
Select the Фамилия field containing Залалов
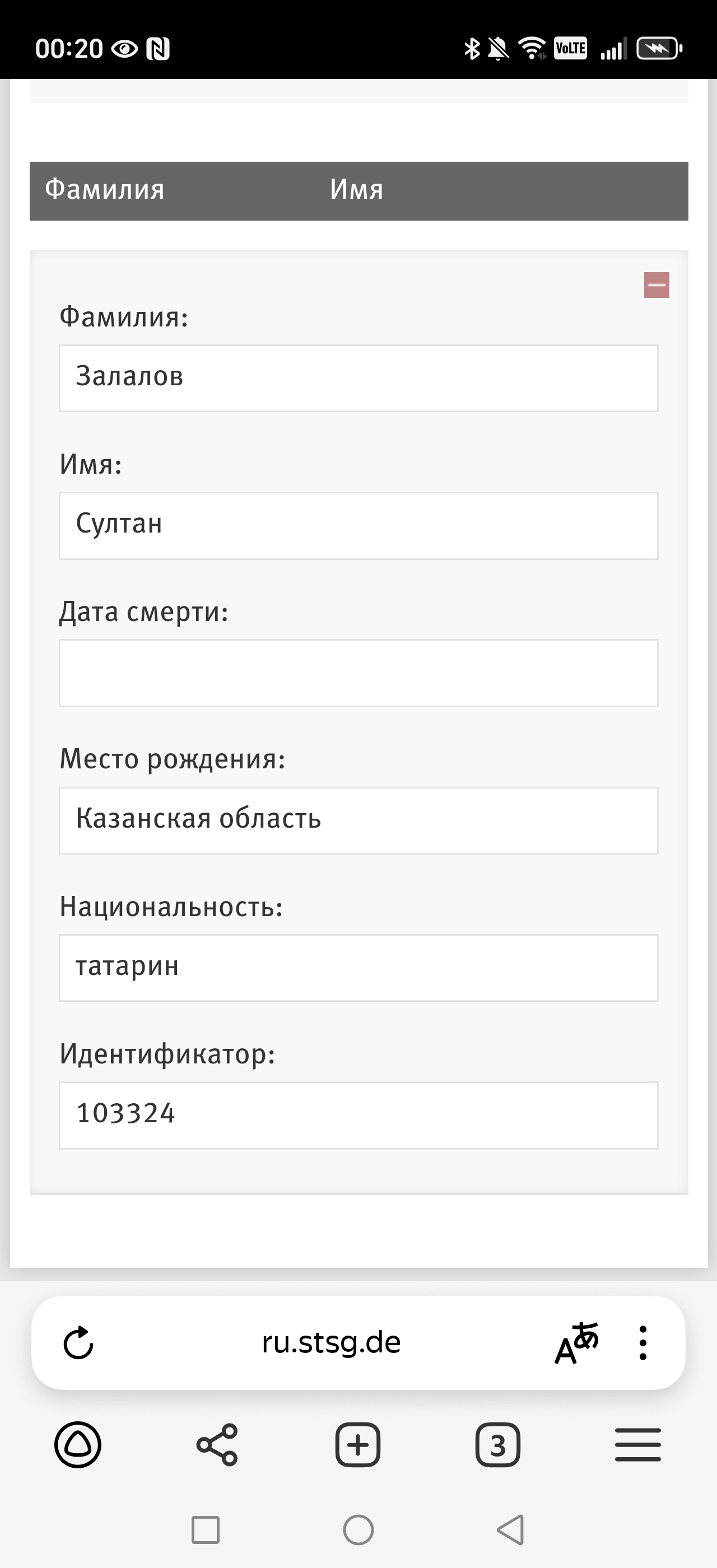click(358, 378)
